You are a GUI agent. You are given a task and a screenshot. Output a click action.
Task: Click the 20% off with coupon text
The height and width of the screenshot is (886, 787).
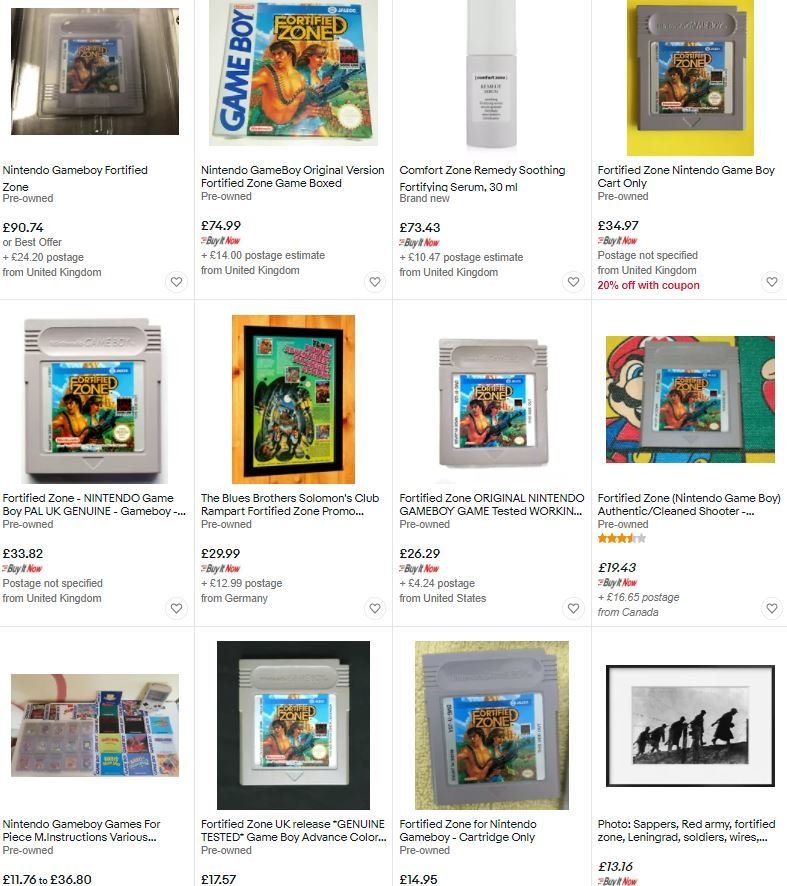click(x=649, y=285)
